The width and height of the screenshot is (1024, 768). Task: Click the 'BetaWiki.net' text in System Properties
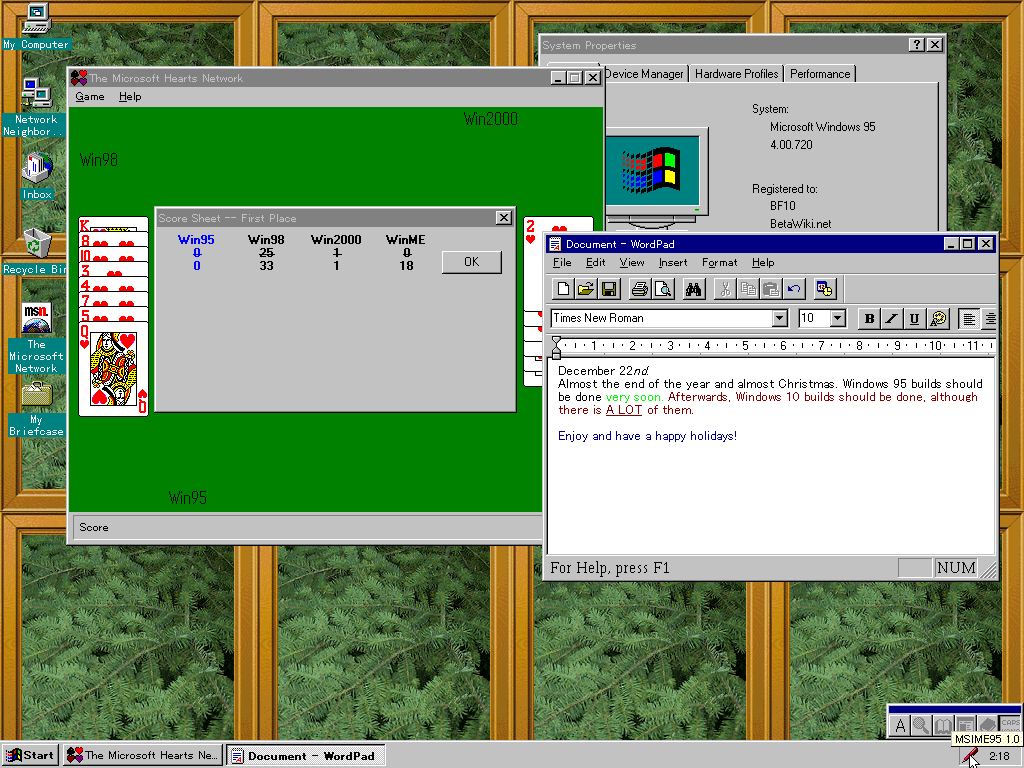pyautogui.click(x=801, y=224)
